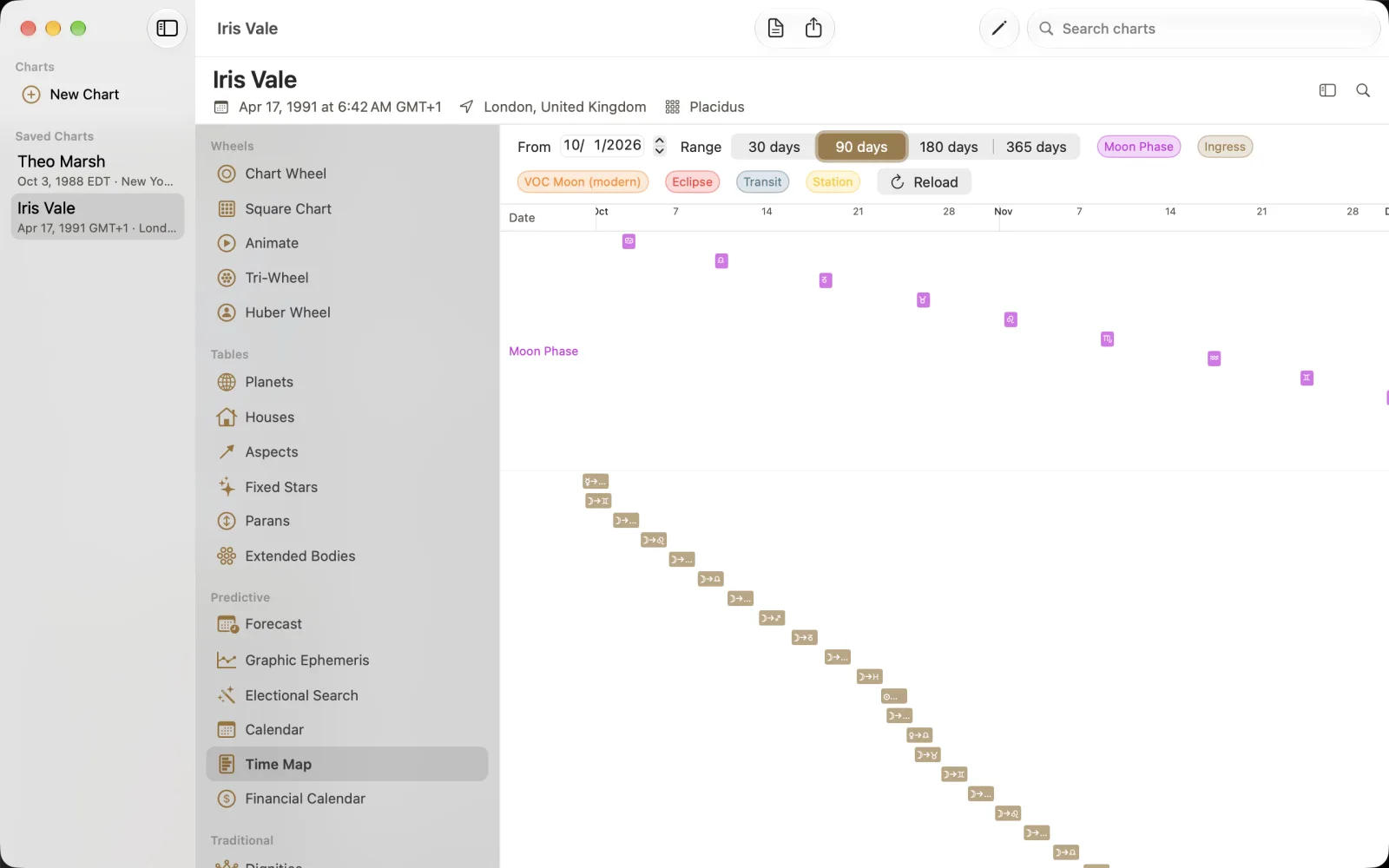
Task: Open Chart Wheel view
Action: point(347,174)
